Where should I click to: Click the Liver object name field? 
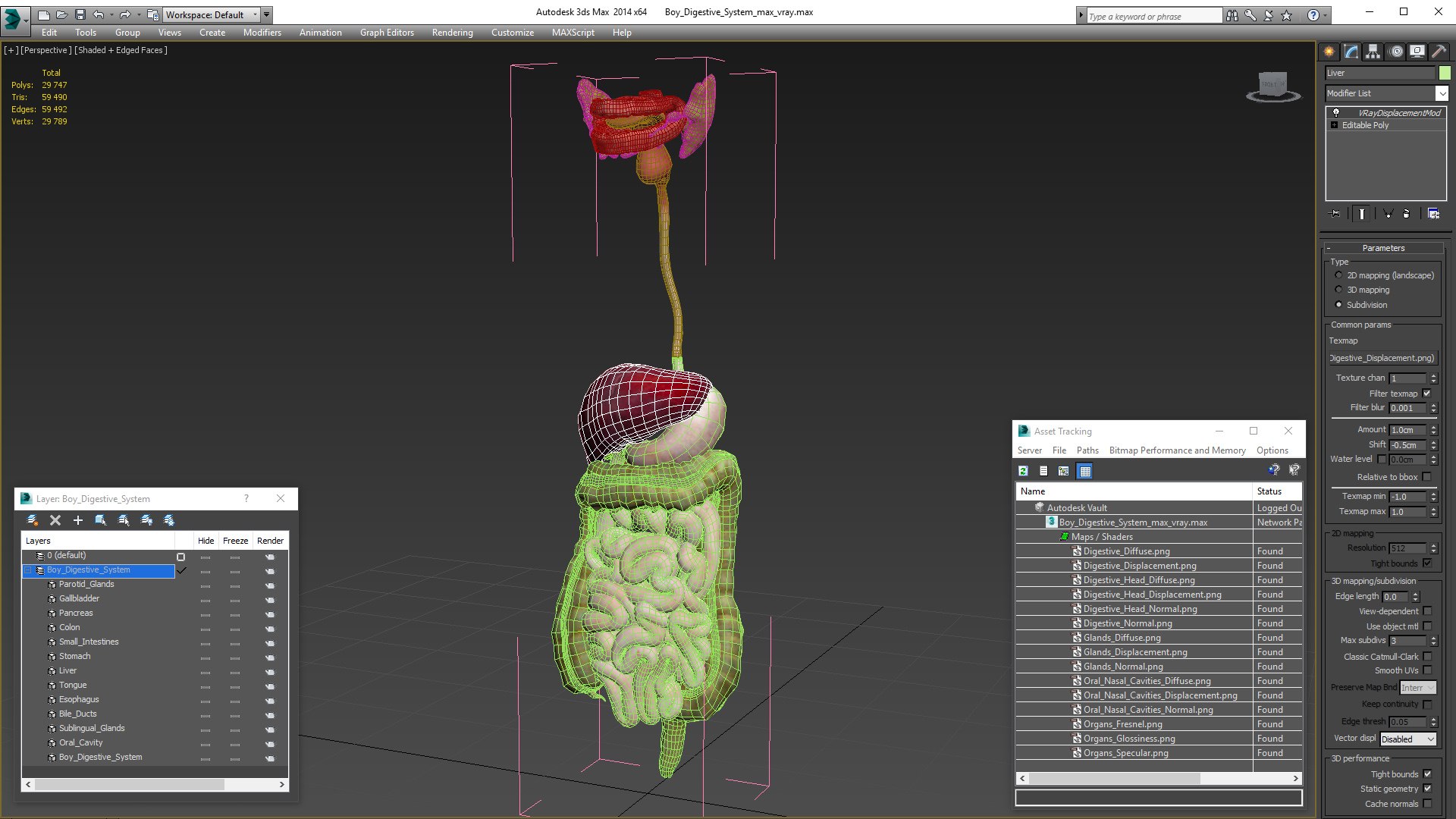tap(1380, 73)
